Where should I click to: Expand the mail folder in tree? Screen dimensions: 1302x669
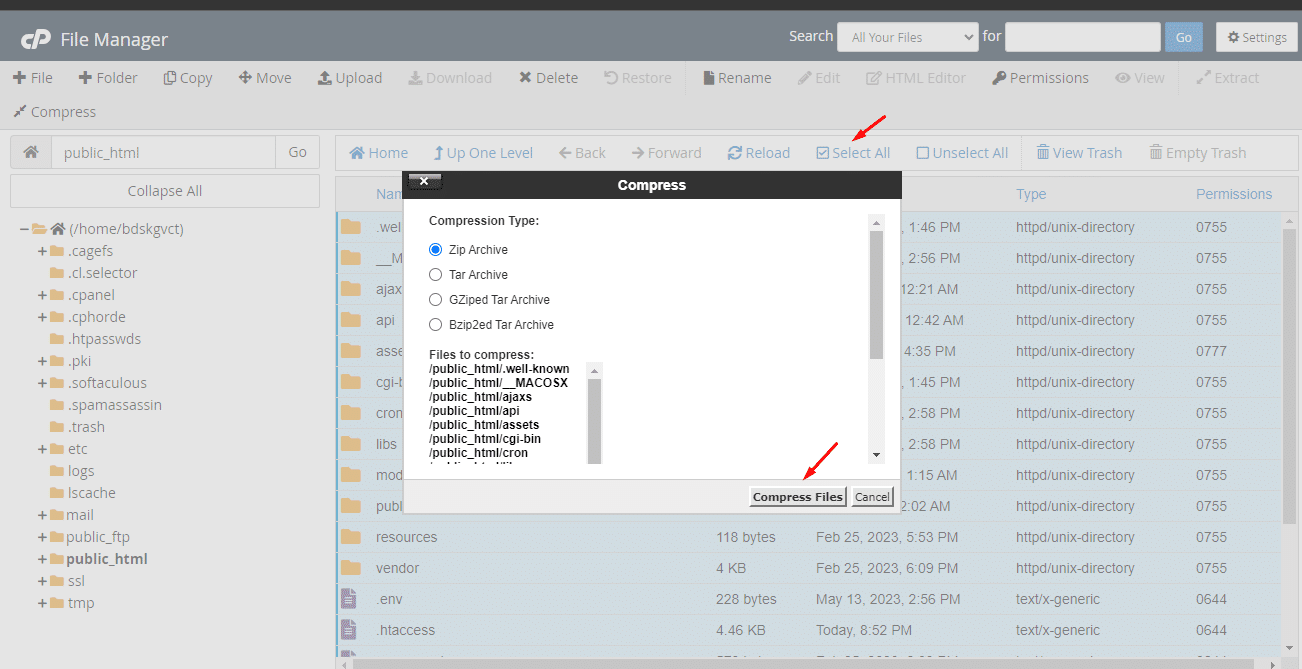pyautogui.click(x=43, y=516)
